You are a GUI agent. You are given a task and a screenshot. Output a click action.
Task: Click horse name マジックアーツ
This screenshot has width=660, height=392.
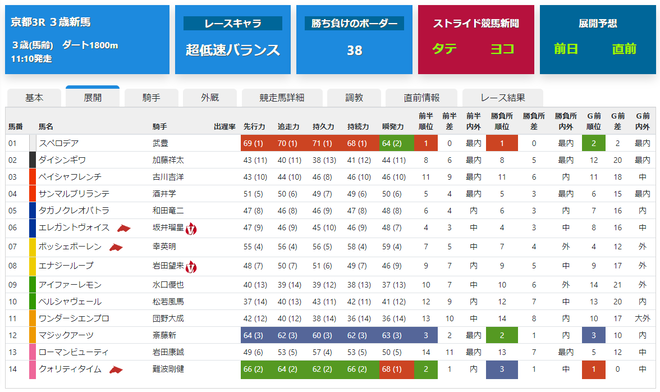pos(66,336)
